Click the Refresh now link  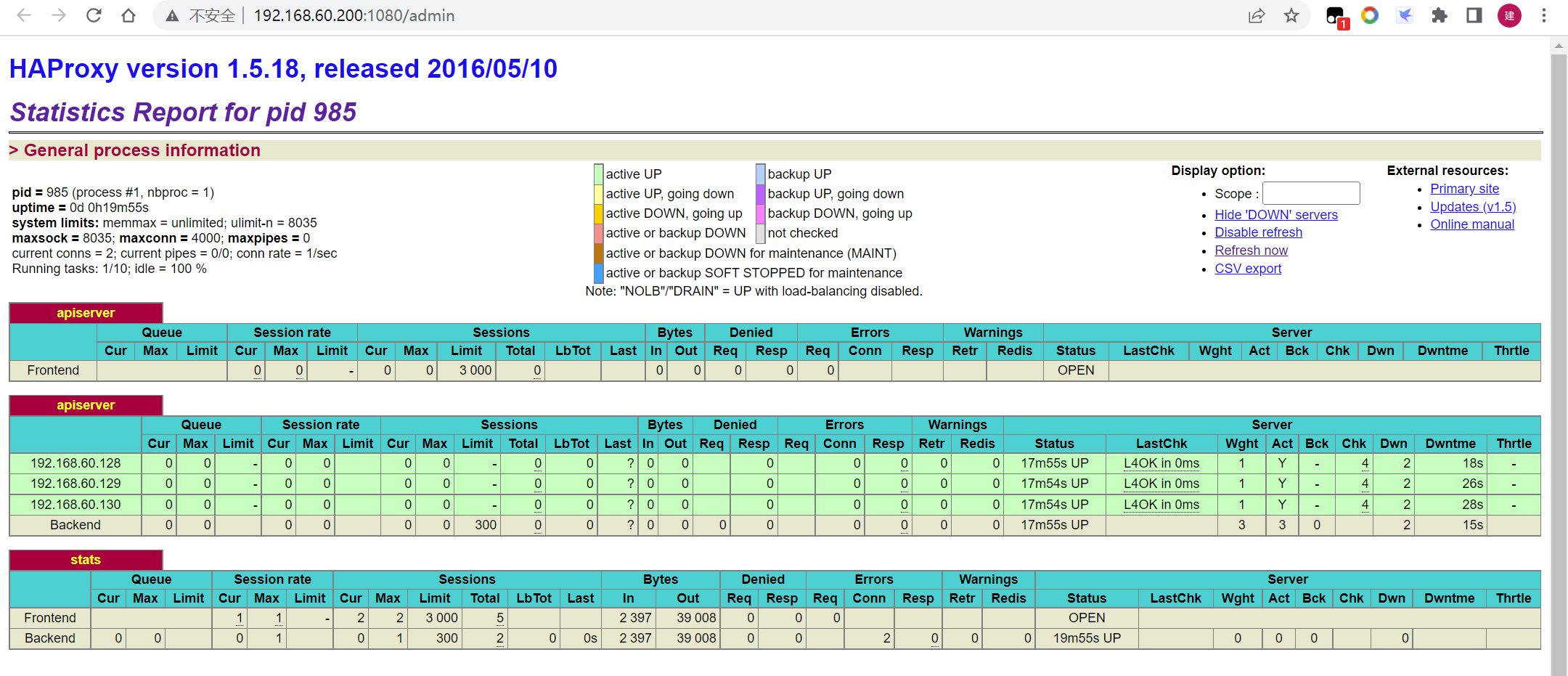pyautogui.click(x=1251, y=251)
